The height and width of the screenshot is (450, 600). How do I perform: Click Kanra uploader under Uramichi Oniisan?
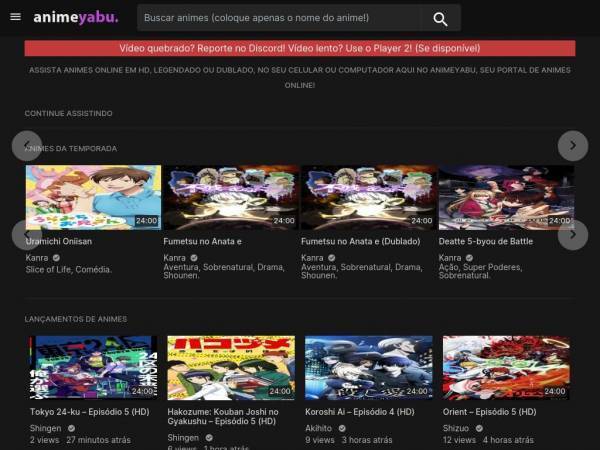[37, 258]
